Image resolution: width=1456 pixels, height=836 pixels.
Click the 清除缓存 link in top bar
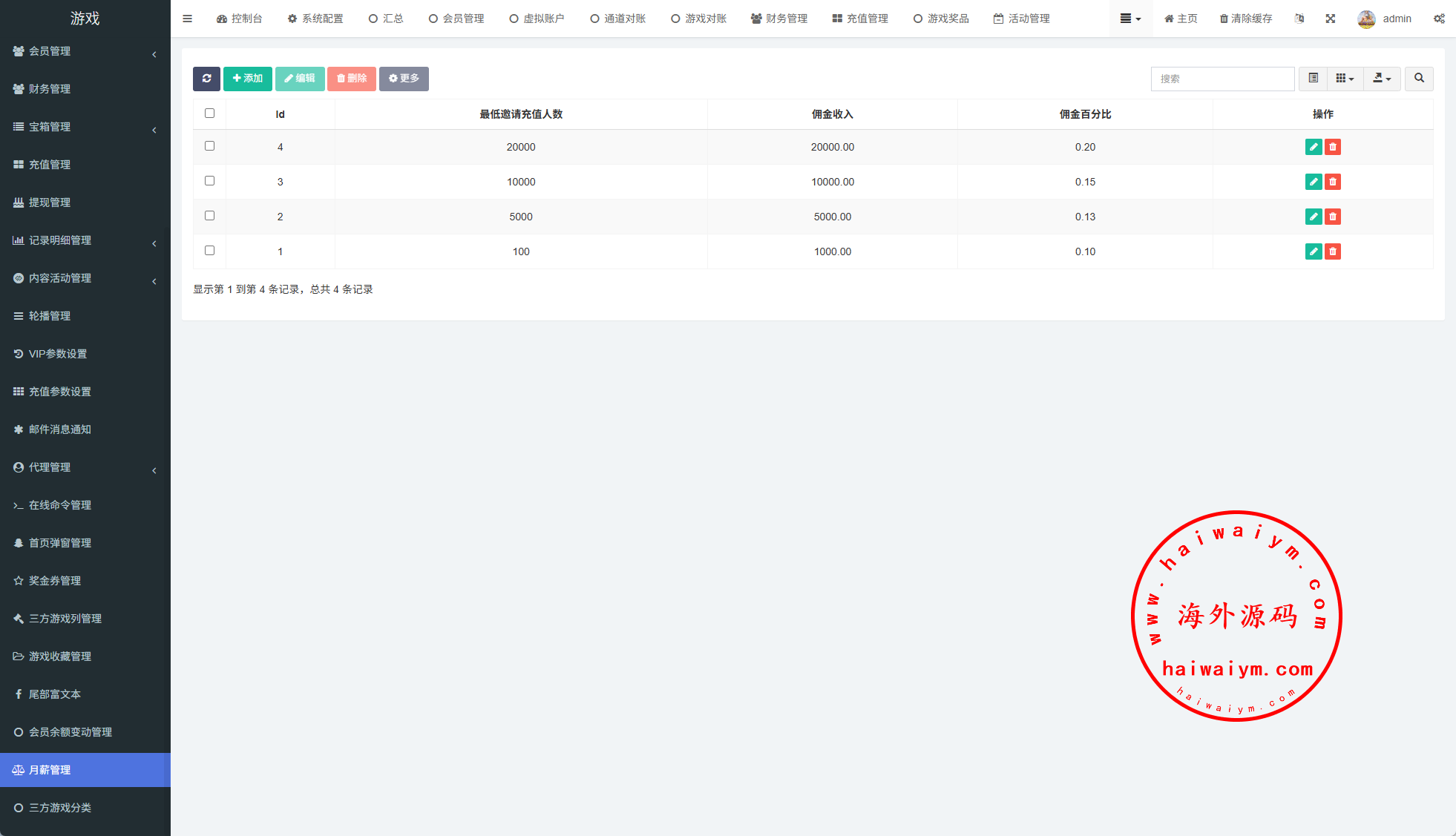coord(1246,19)
